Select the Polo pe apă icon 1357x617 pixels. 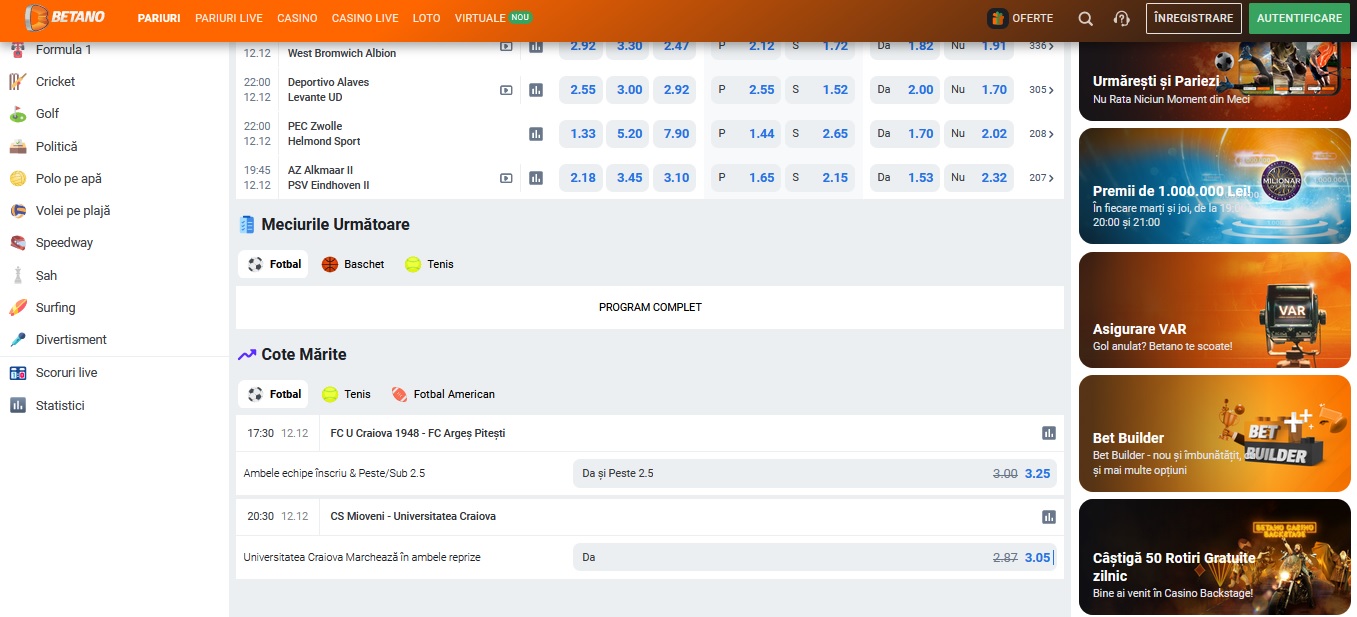(x=18, y=179)
